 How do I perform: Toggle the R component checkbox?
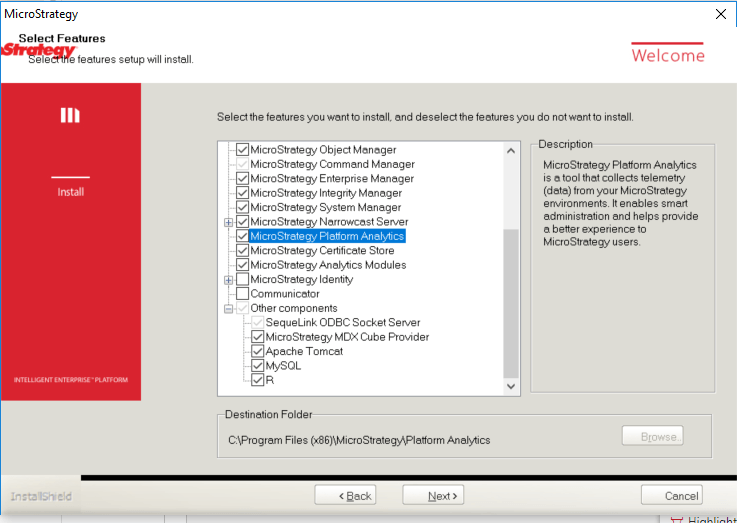[257, 380]
